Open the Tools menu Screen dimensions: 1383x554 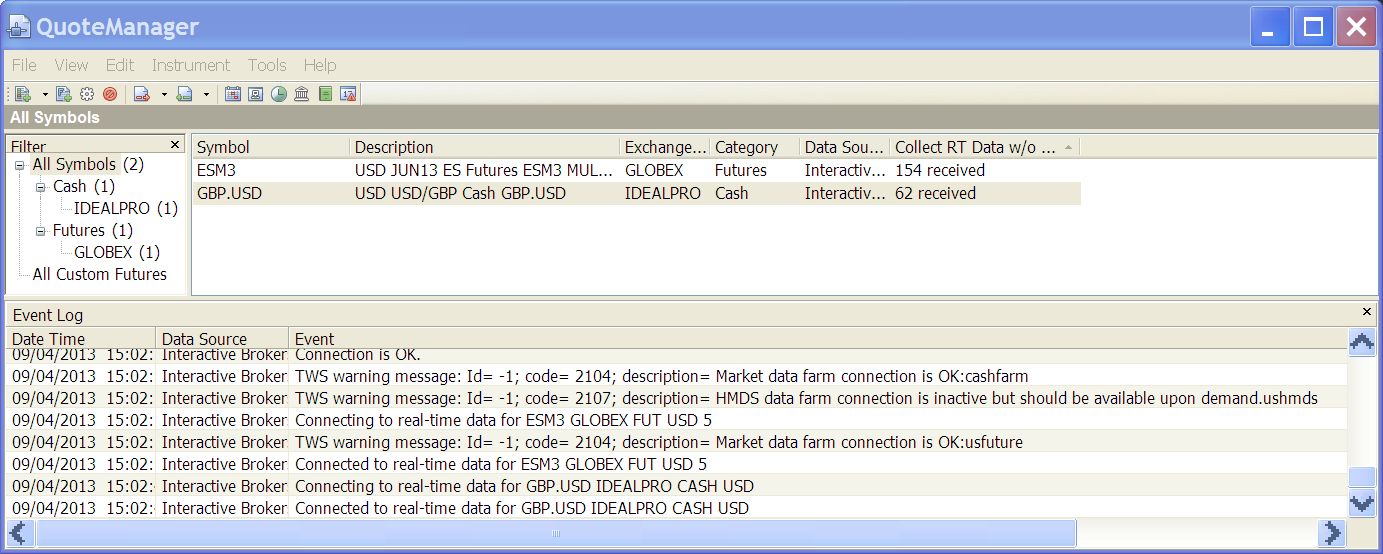point(267,65)
